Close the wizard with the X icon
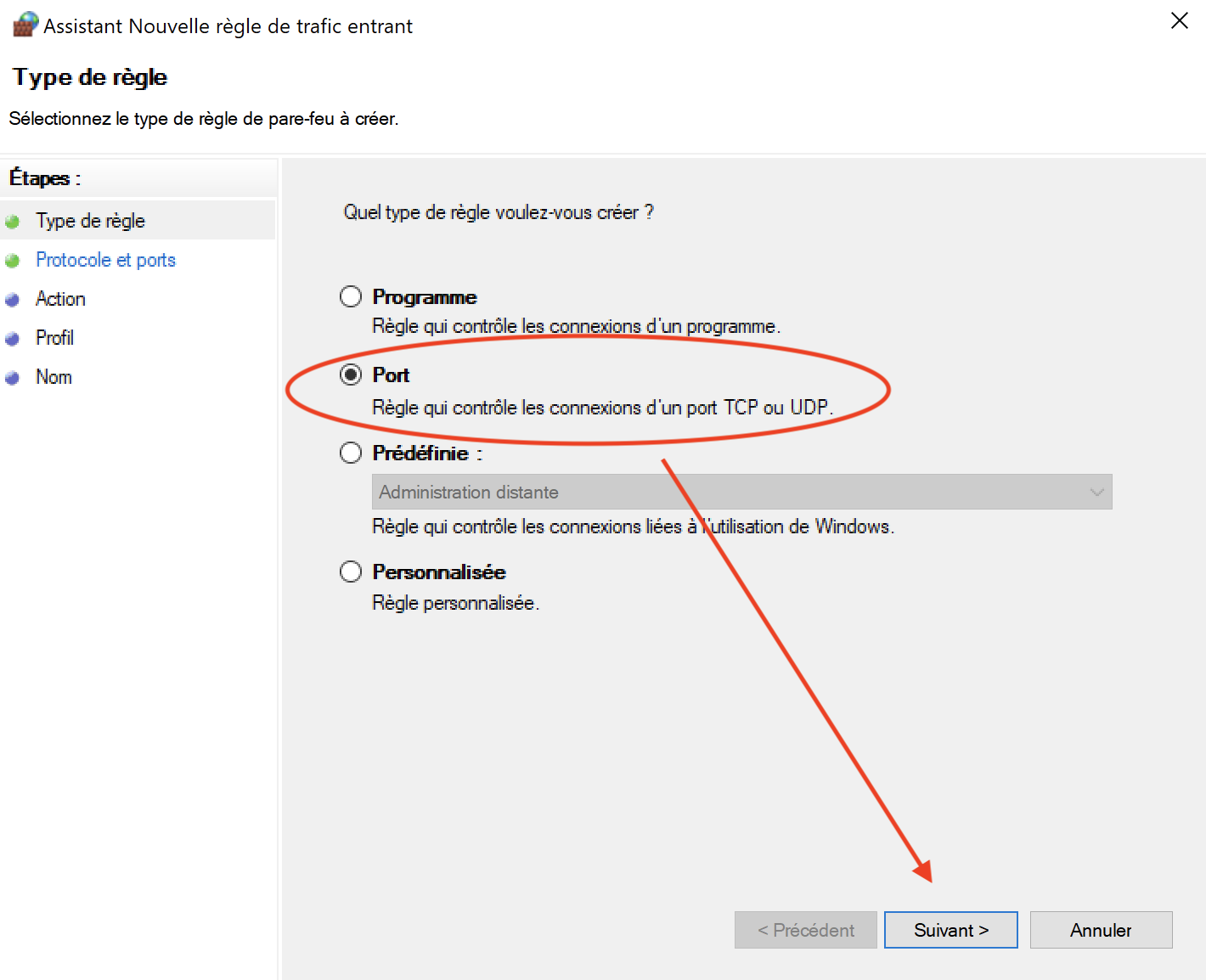 tap(1180, 20)
